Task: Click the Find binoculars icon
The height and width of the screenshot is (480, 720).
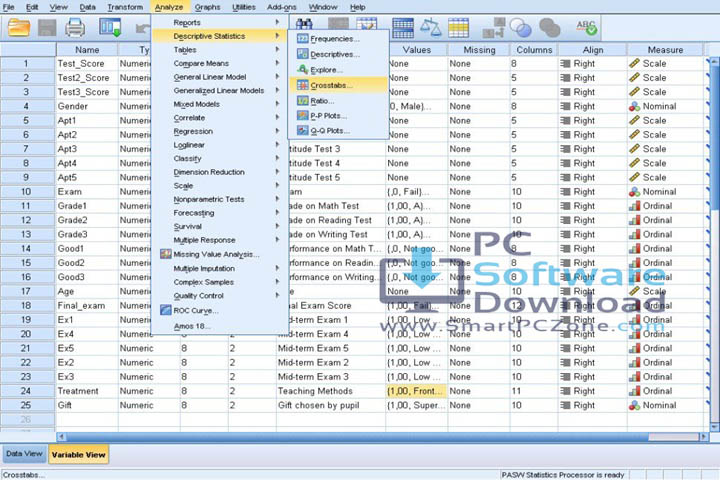Action: [304, 24]
